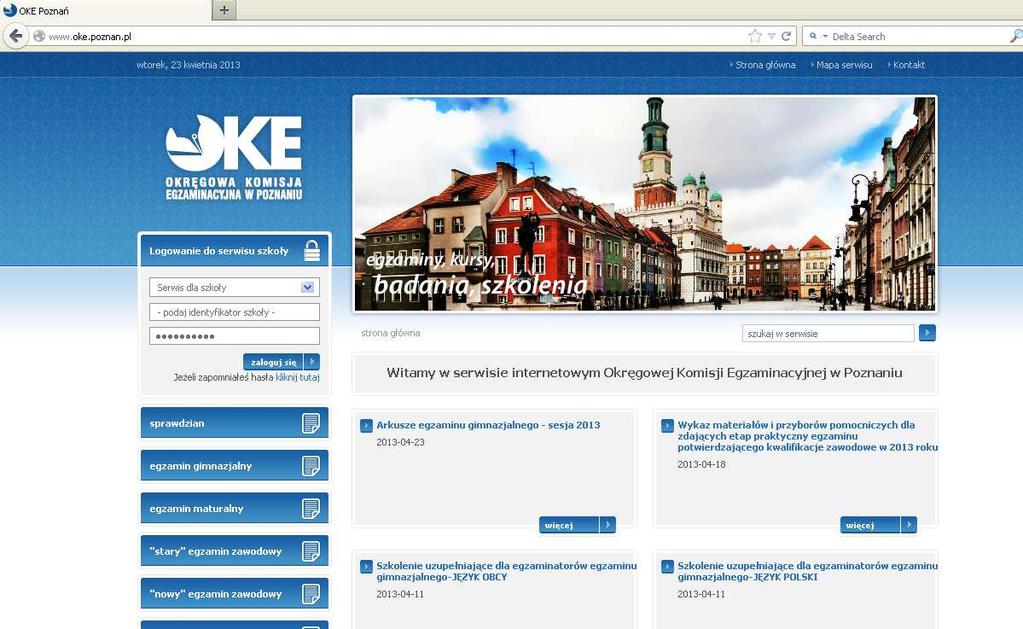Open the "stary" egzamin zawodowy section
The width and height of the screenshot is (1023, 629).
pos(234,551)
